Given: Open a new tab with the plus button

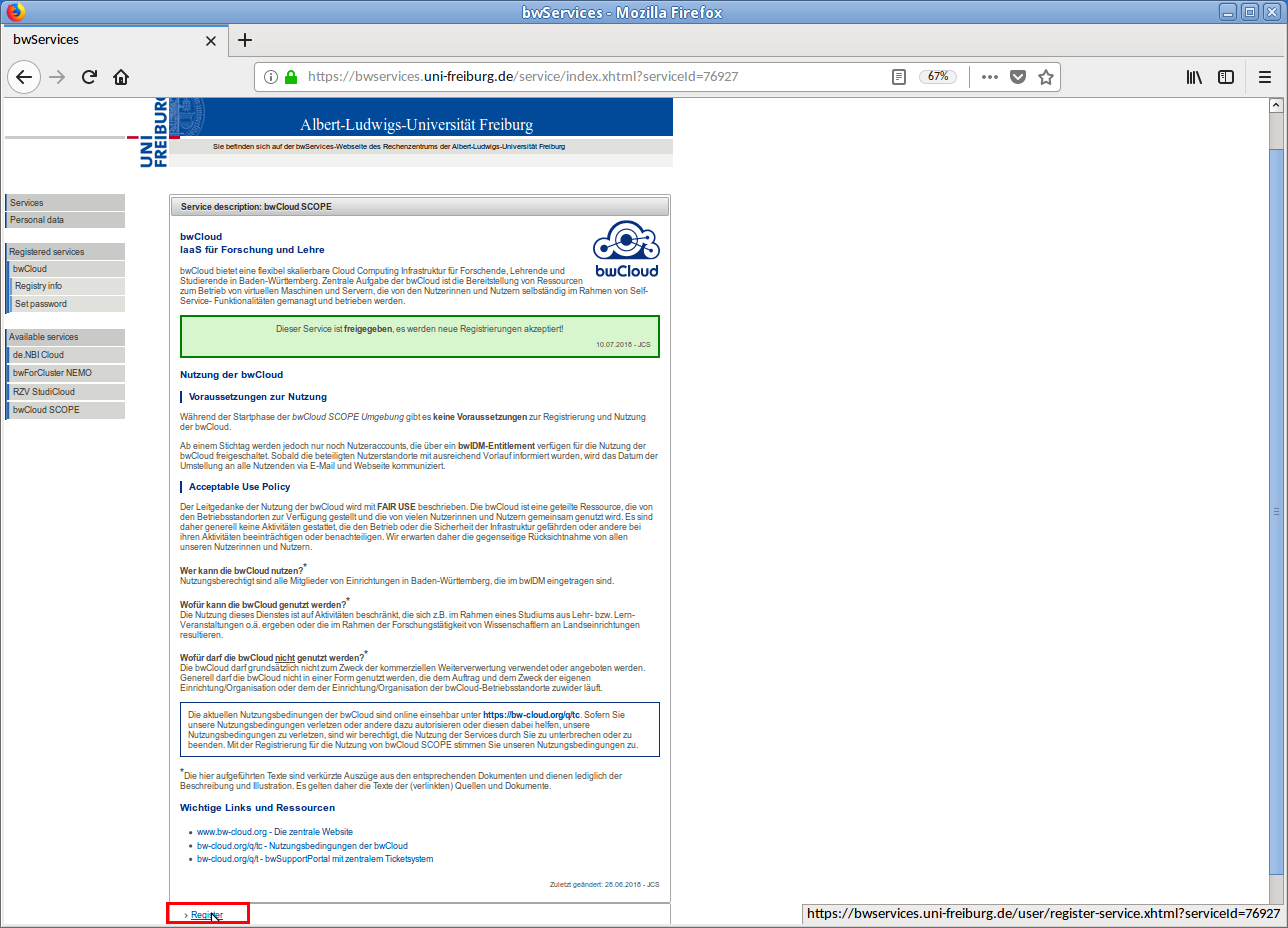Looking at the screenshot, I should (x=245, y=40).
